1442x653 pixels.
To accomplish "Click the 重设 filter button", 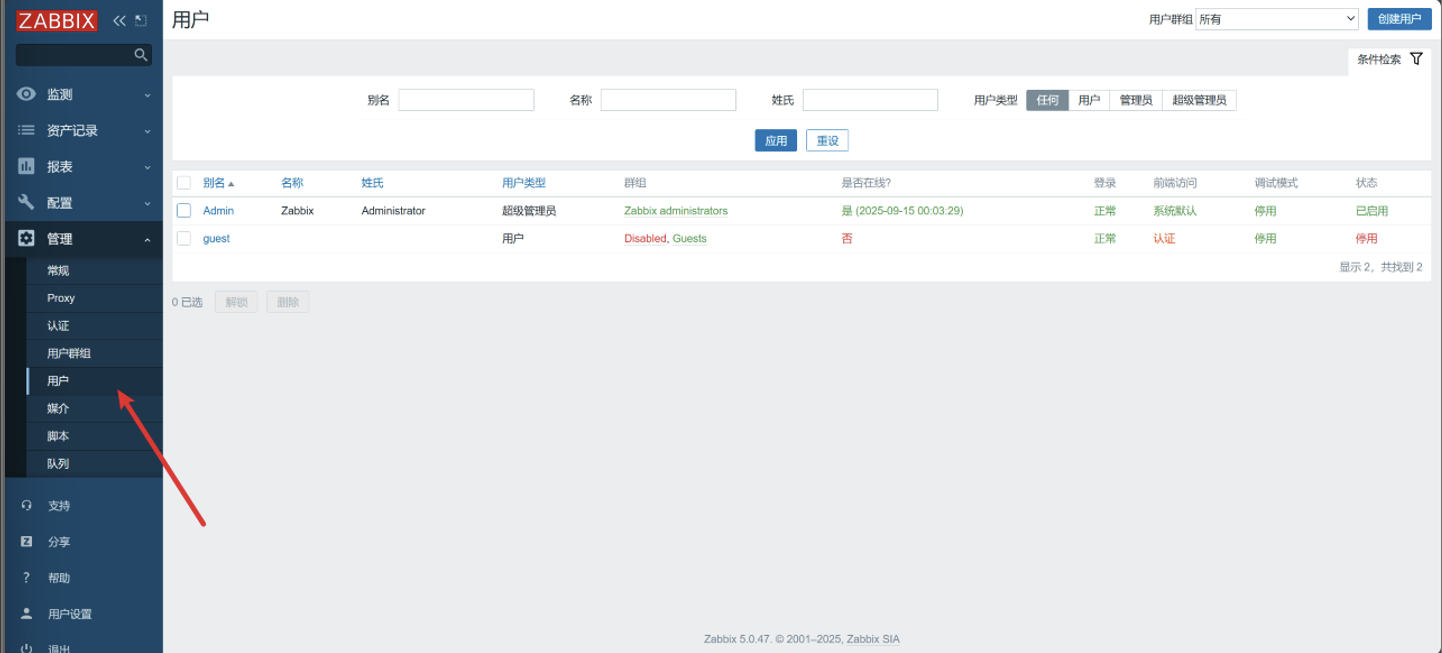I will click(x=827, y=141).
